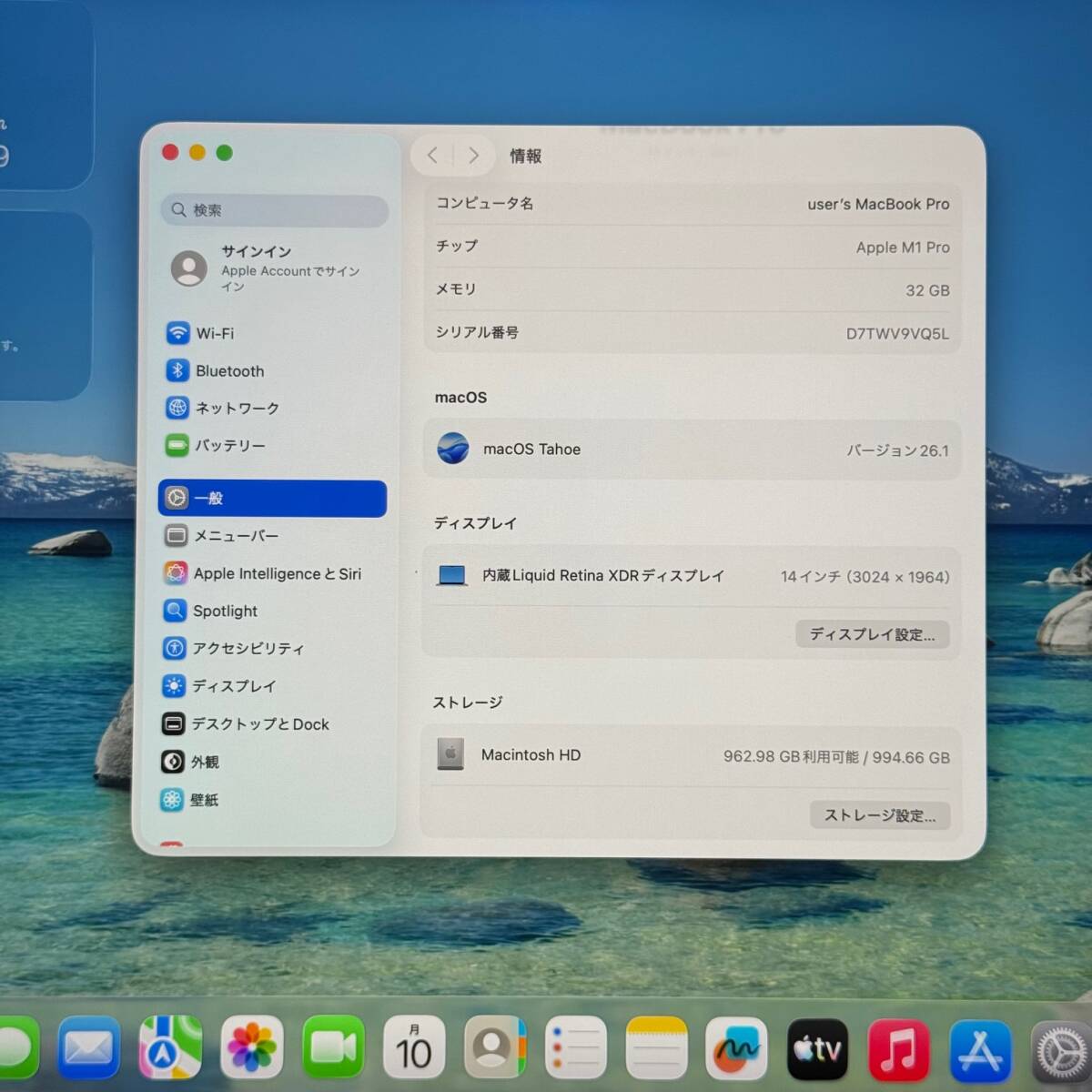This screenshot has width=1092, height=1092.
Task: Open Wi-Fi settings in sidebar
Action: click(215, 333)
